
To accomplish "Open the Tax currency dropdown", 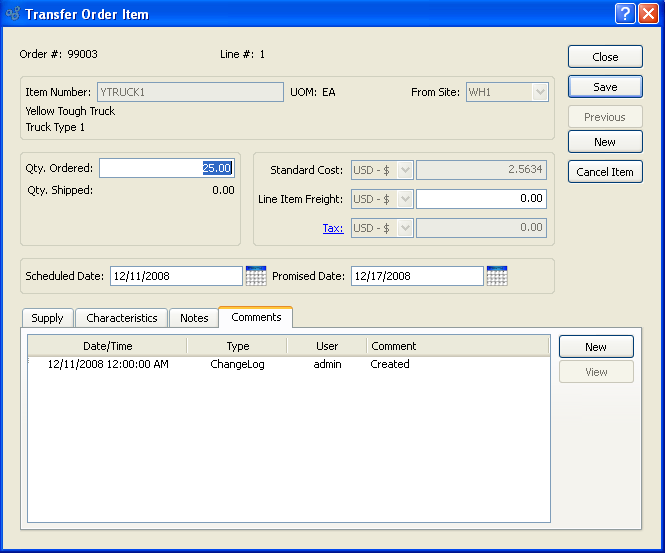I will pyautogui.click(x=383, y=228).
